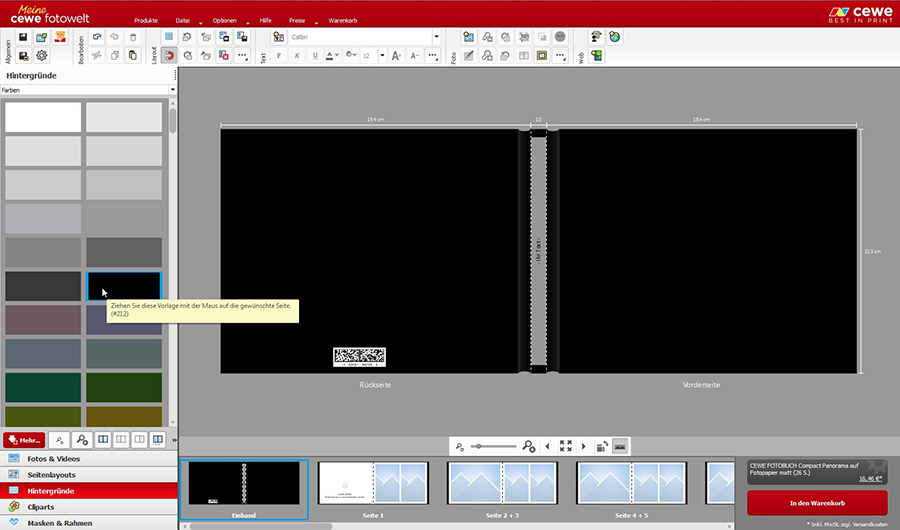Screen dimensions: 900x530
Task: Open the settings gear icon
Action: click(x=42, y=56)
